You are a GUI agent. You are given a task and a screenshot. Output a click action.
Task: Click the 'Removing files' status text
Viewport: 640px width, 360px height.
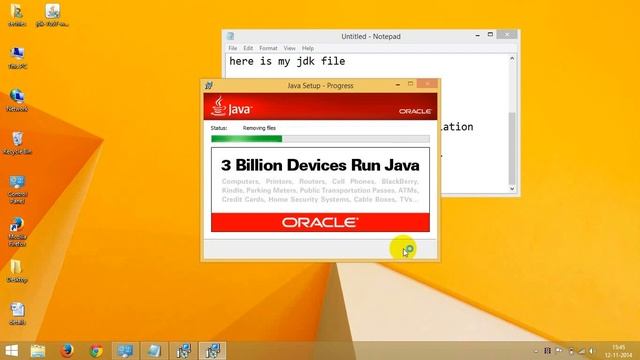coord(259,128)
